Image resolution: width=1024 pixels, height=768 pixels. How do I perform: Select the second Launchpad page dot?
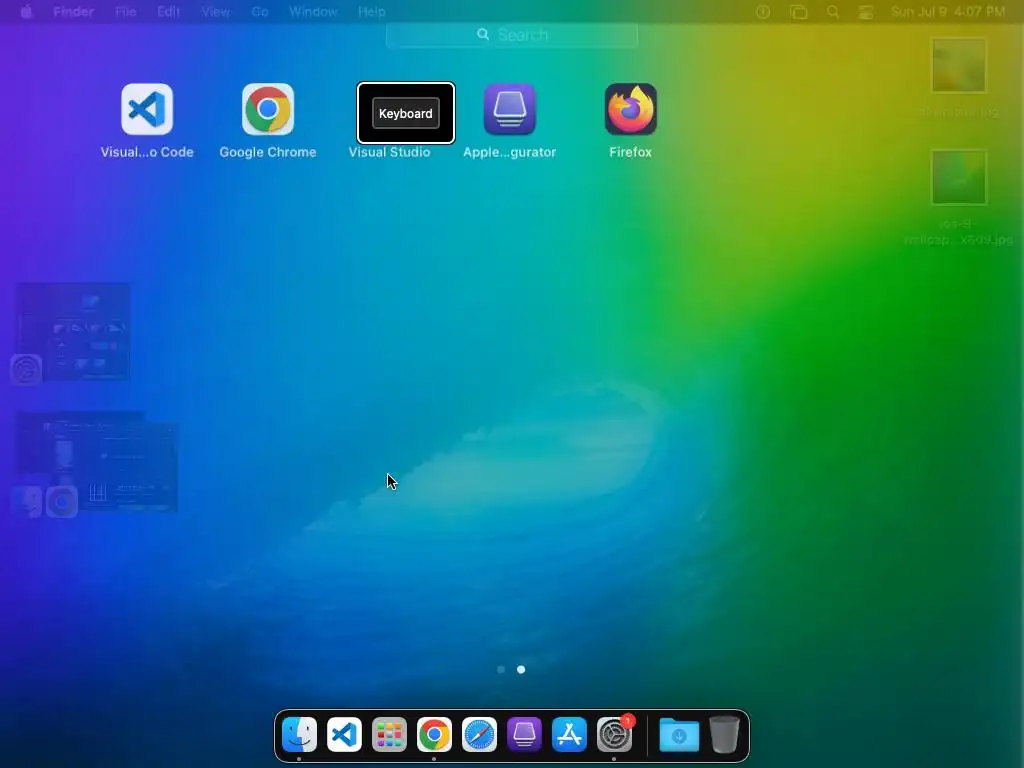pyautogui.click(x=521, y=669)
